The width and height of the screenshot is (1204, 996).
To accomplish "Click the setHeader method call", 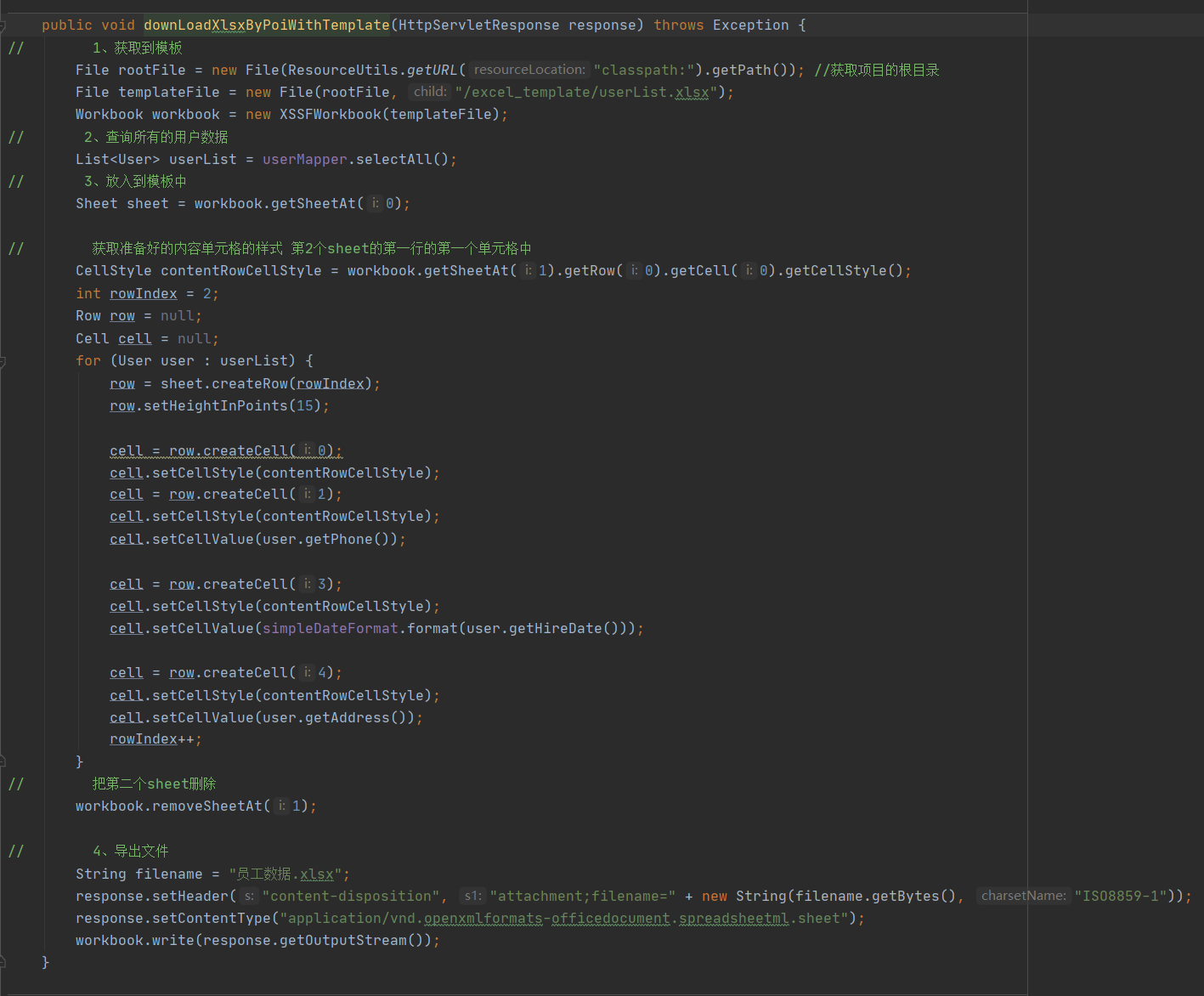I will tap(190, 896).
